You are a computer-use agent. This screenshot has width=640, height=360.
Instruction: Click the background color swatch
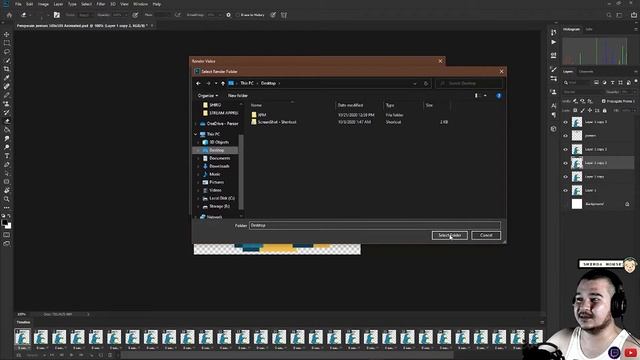(x=9, y=226)
